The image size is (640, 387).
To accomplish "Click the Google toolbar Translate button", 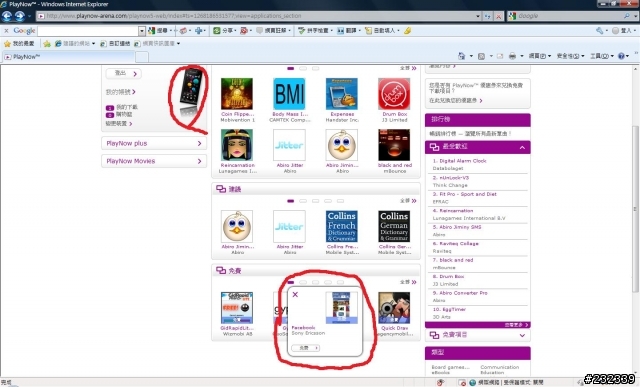I will coord(349,31).
